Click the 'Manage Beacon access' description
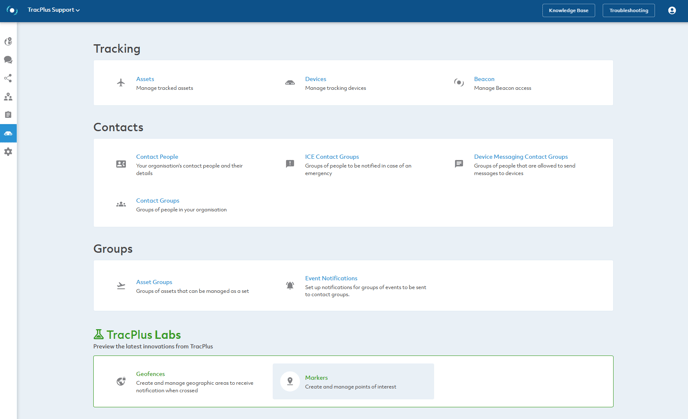This screenshot has width=688, height=419. 502,88
